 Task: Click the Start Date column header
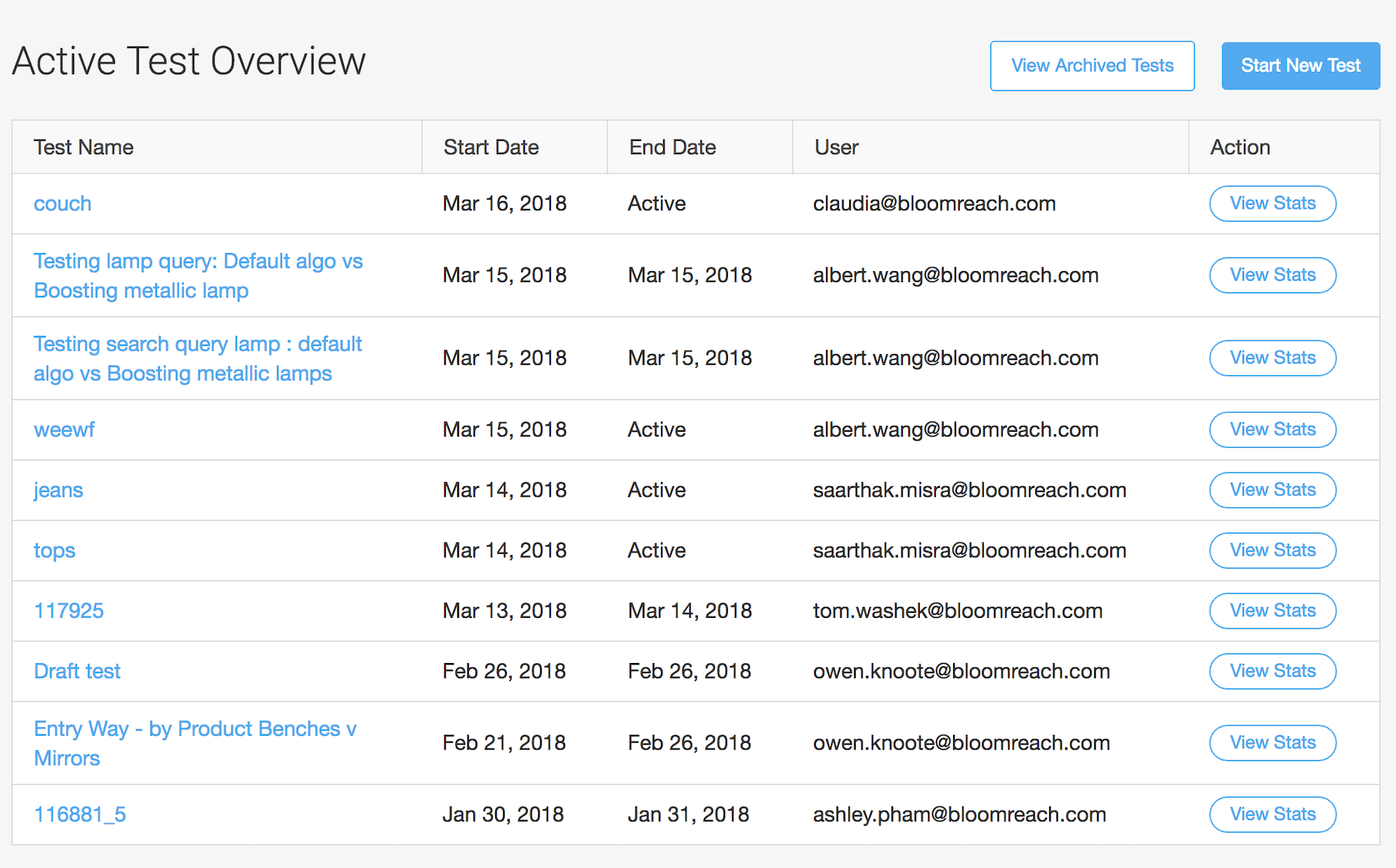(491, 147)
